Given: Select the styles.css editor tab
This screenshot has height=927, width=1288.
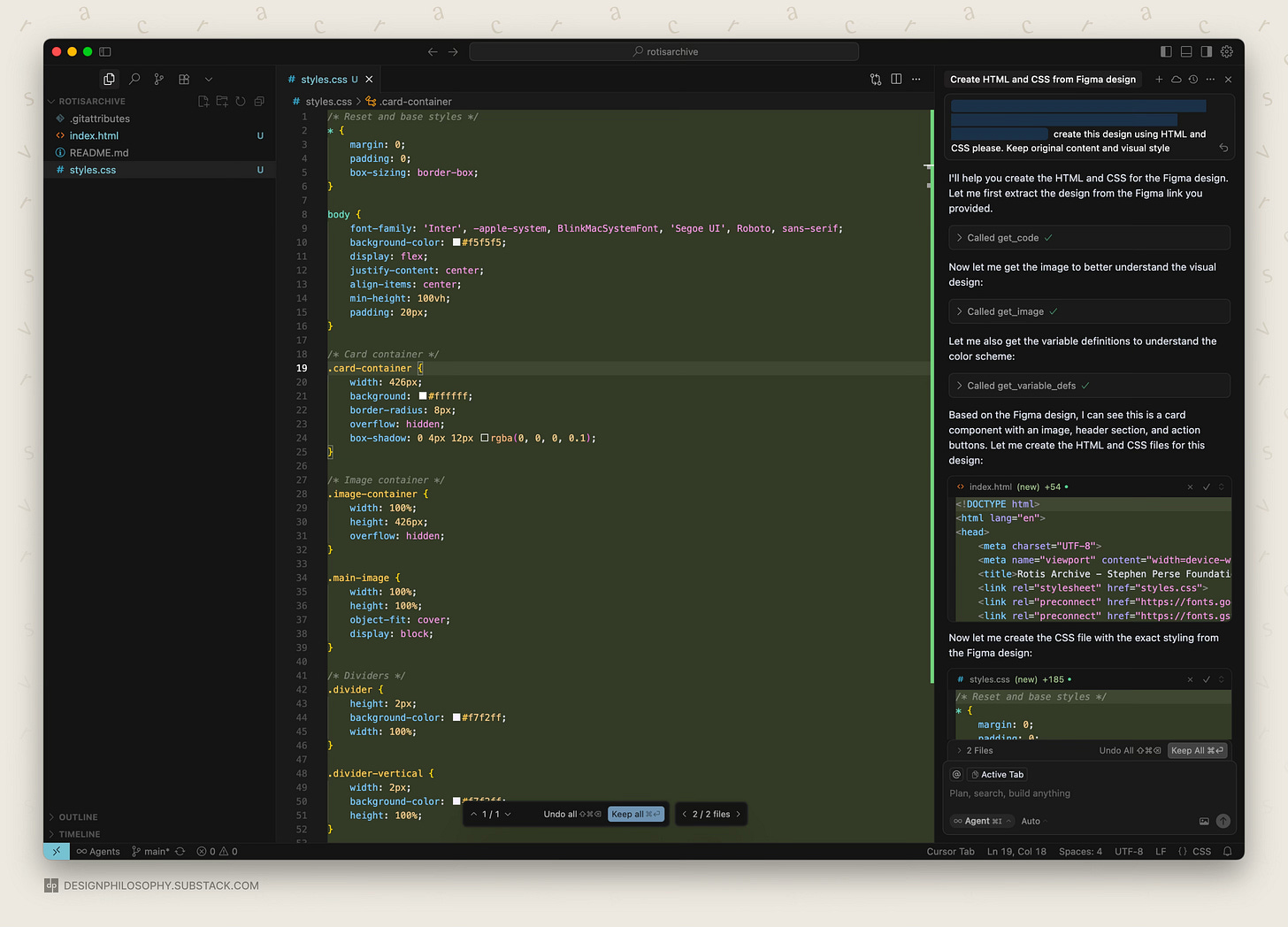Looking at the screenshot, I should (x=324, y=80).
